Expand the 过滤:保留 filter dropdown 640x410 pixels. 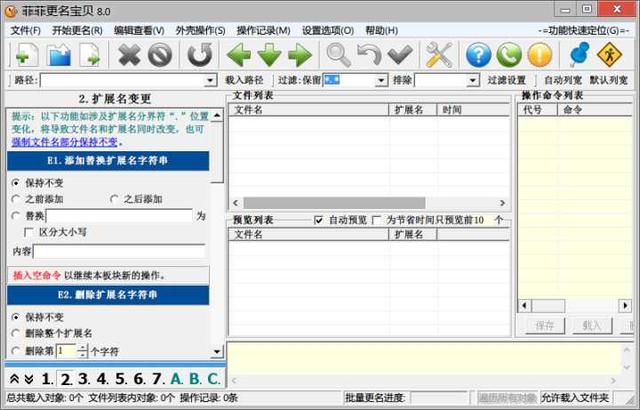pyautogui.click(x=381, y=80)
